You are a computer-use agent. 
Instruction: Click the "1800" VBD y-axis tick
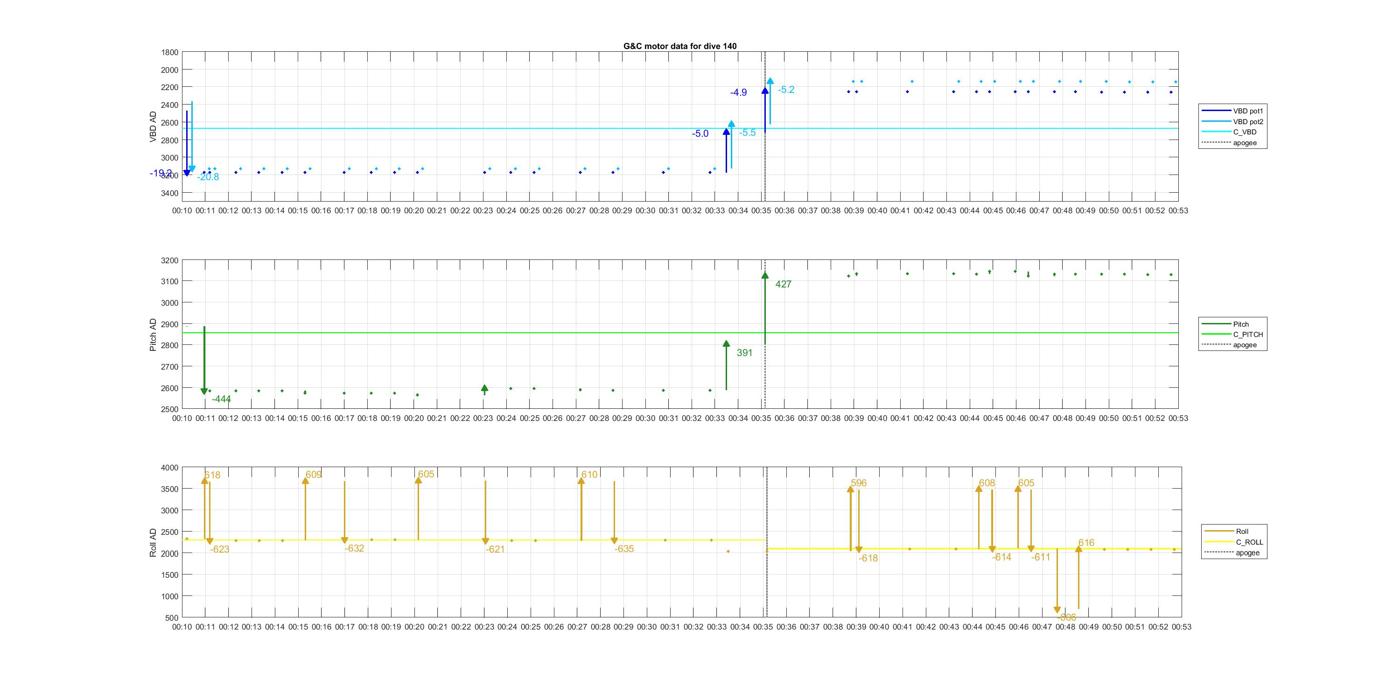point(170,53)
